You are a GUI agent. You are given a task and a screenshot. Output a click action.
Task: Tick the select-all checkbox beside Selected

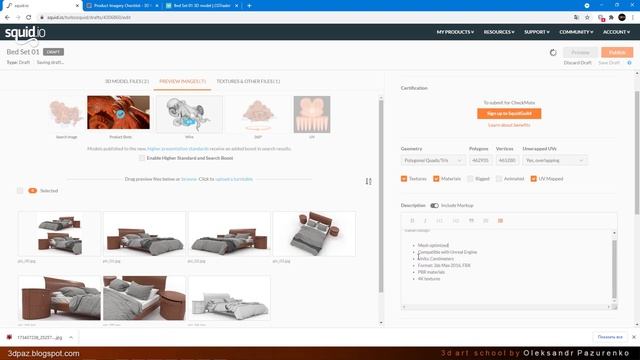tap(20, 191)
